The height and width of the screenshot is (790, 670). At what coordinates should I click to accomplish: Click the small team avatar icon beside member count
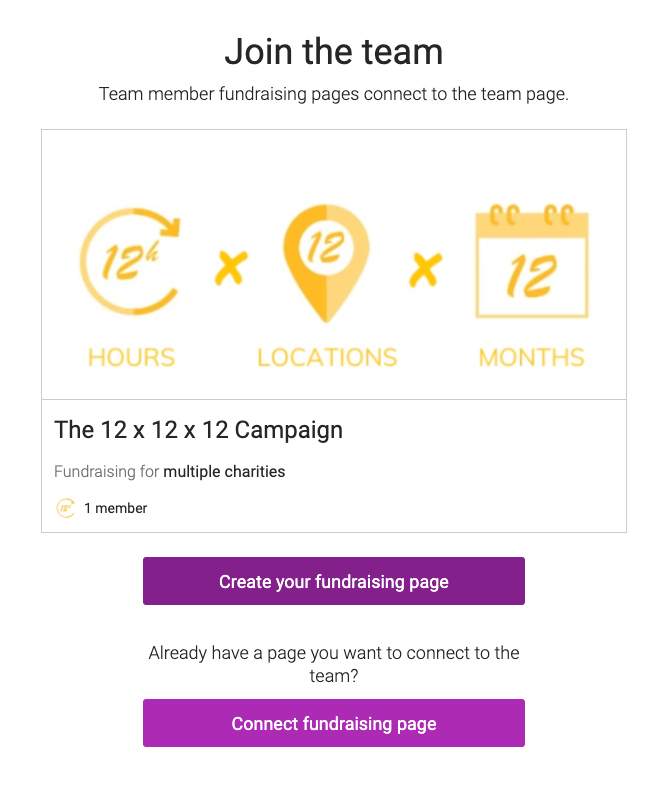pos(65,508)
